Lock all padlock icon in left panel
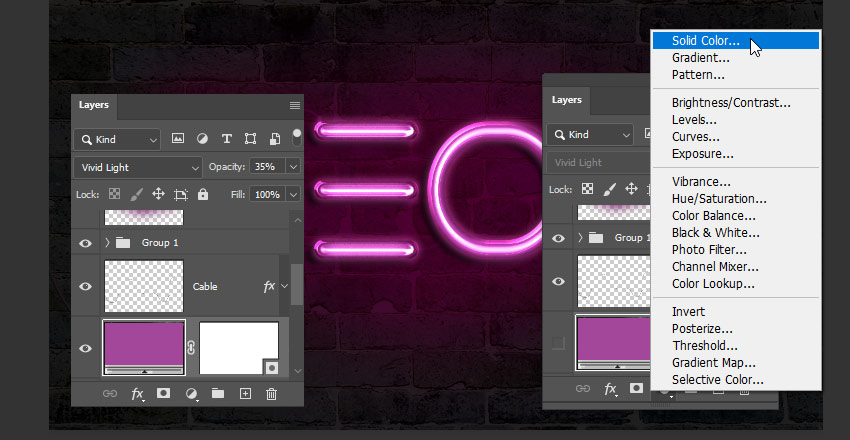 [x=203, y=194]
